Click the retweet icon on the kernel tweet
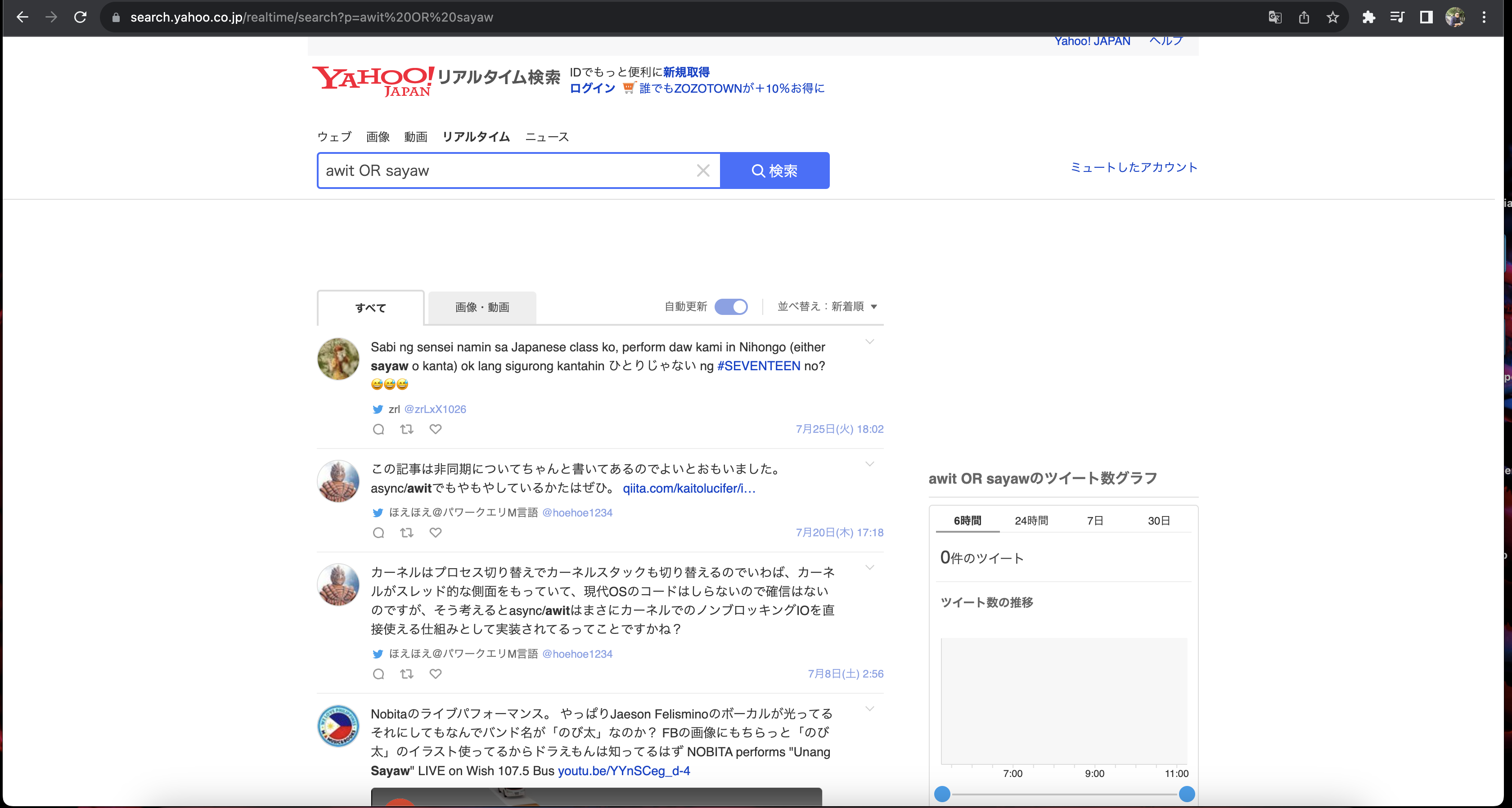 pos(407,673)
